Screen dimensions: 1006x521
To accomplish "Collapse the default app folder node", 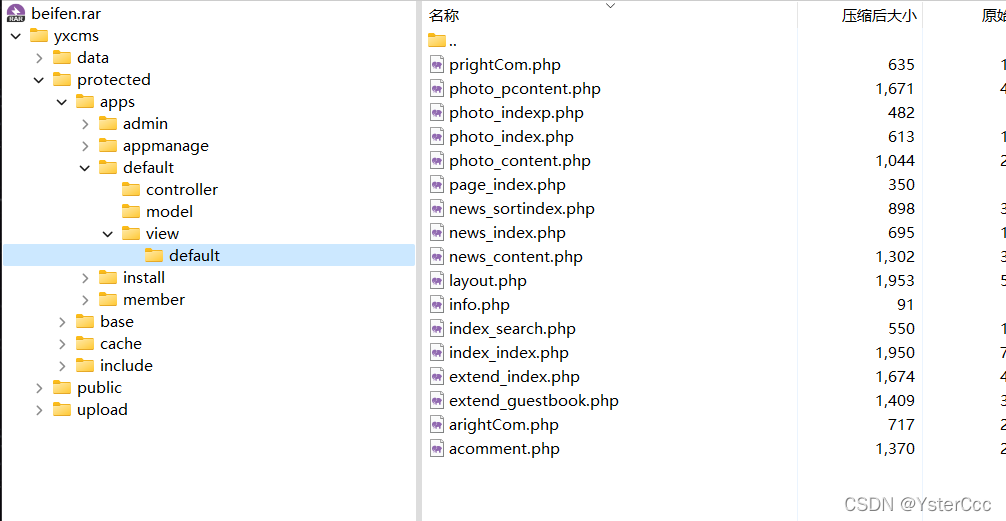I will pos(85,168).
